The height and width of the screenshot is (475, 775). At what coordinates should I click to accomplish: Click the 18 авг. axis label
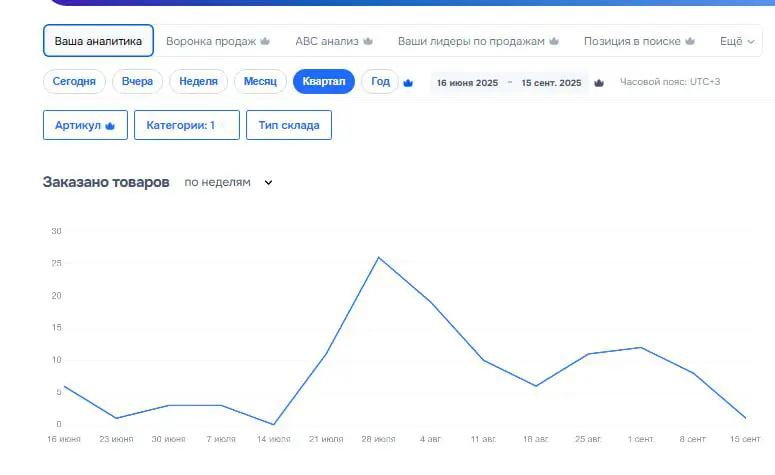(x=536, y=439)
